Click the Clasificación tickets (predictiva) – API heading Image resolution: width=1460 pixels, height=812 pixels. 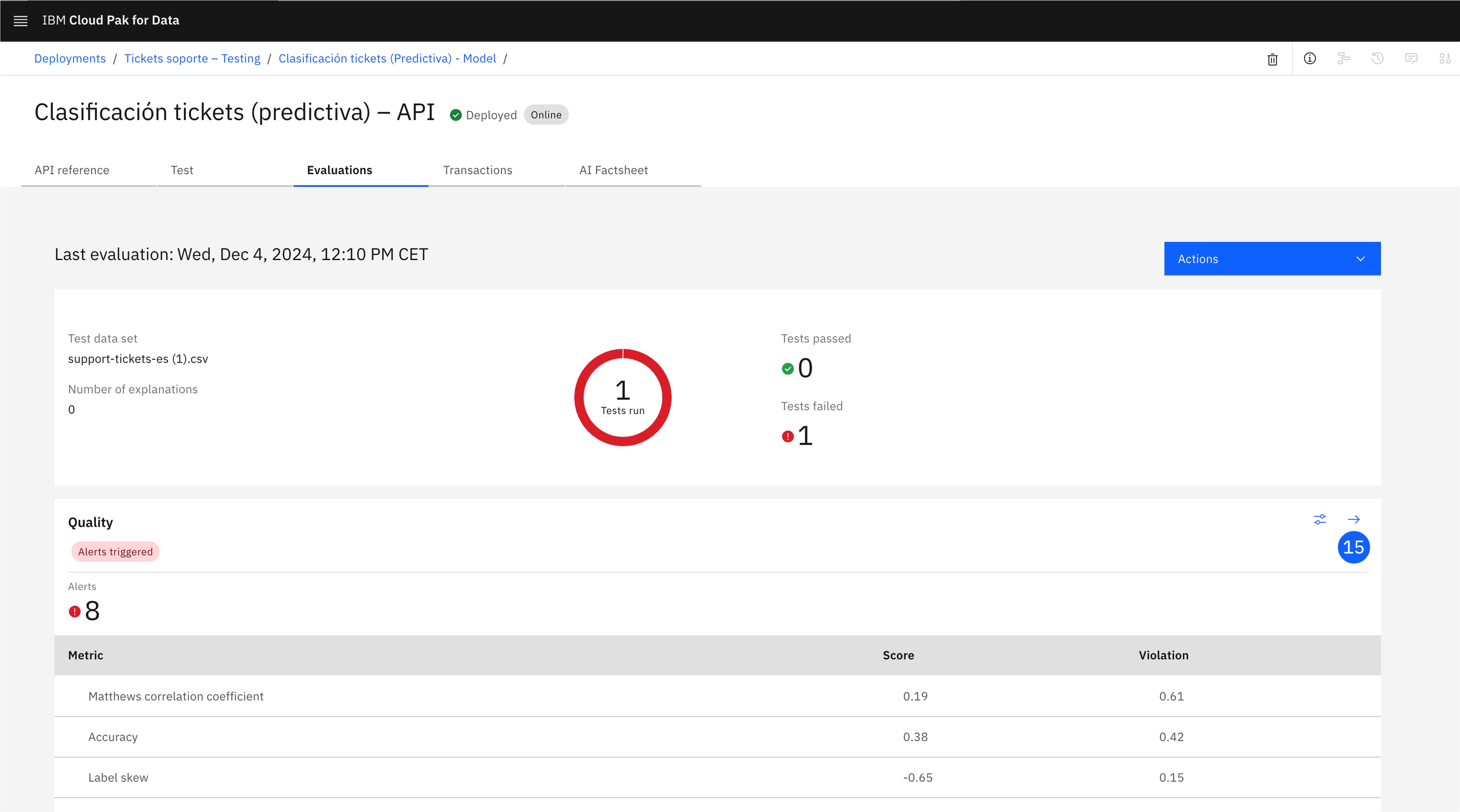pyautogui.click(x=234, y=112)
